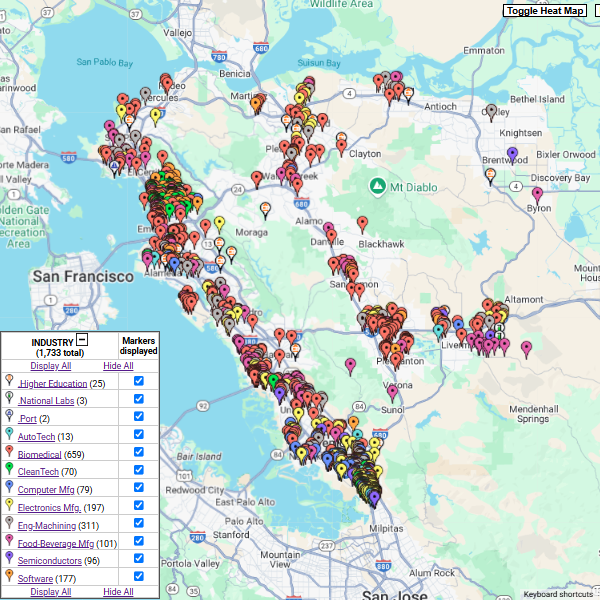
Task: Click Hide All link at legend bottom
Action: coord(118,592)
